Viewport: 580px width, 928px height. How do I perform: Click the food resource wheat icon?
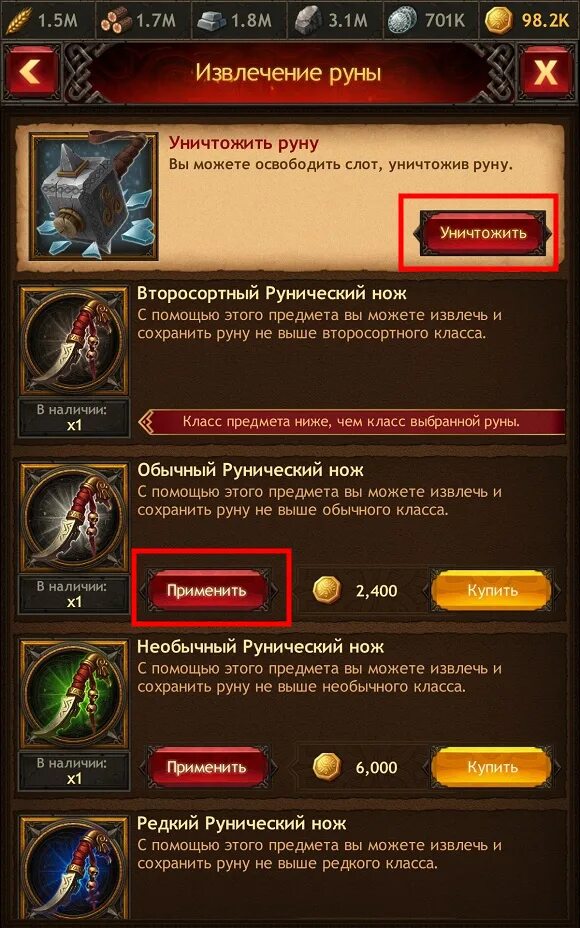20,20
